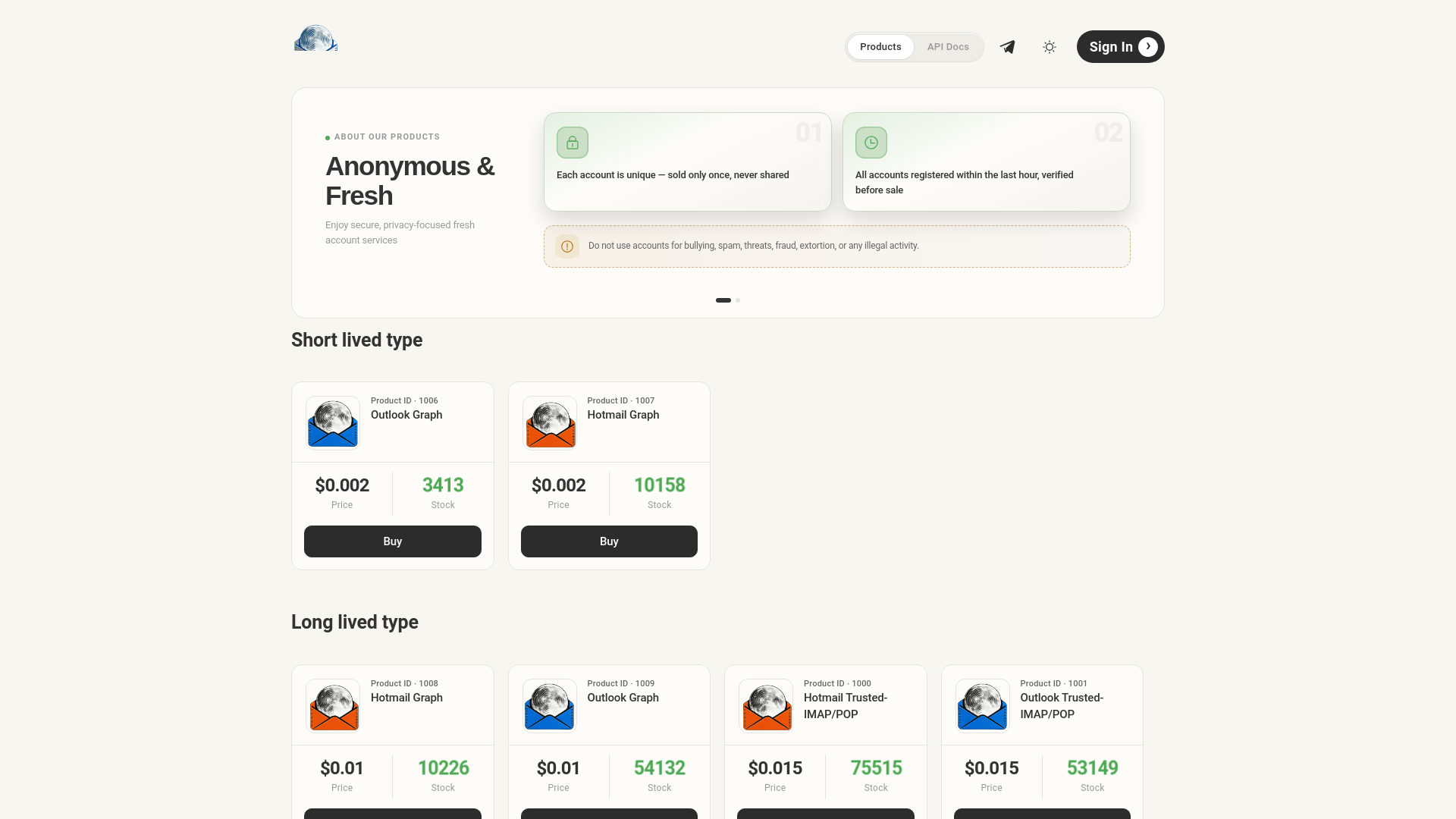Click 'ABOUT OUR PRODUCTS' label

coord(387,137)
